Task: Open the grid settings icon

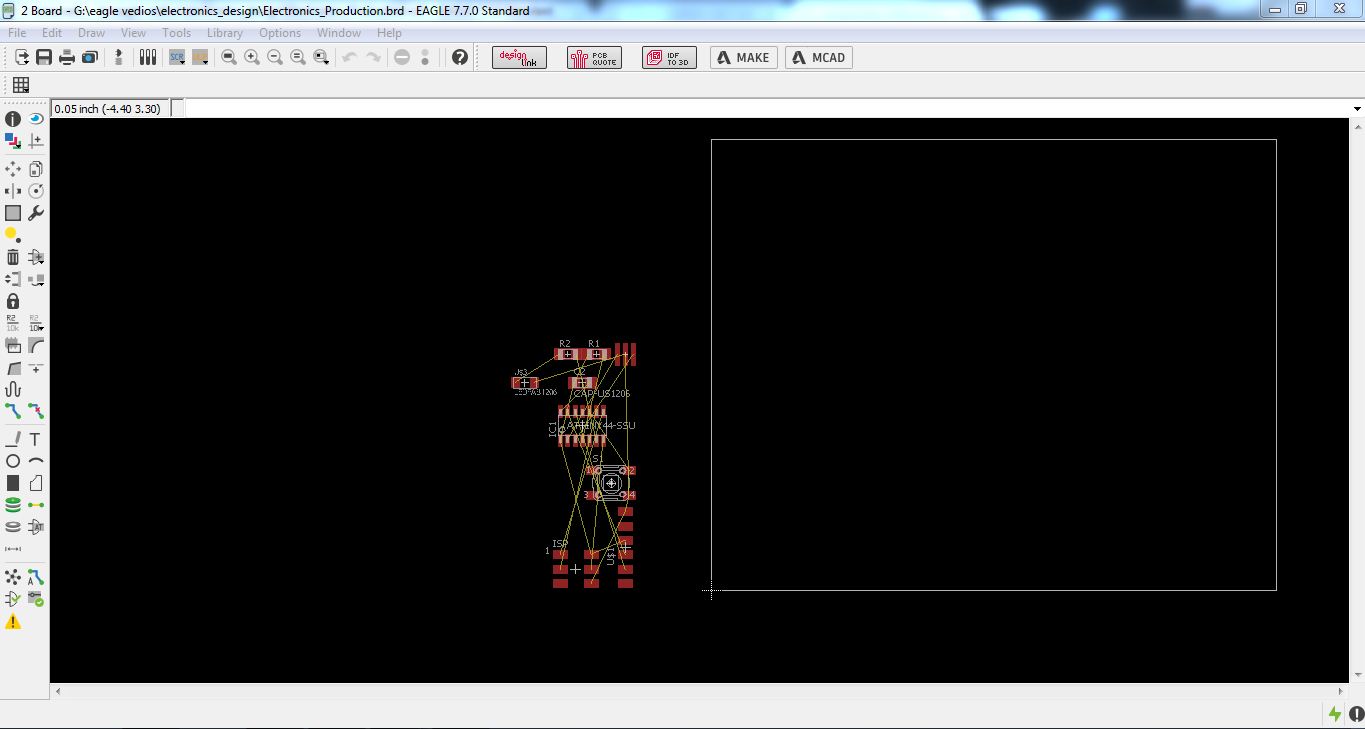Action: (20, 85)
